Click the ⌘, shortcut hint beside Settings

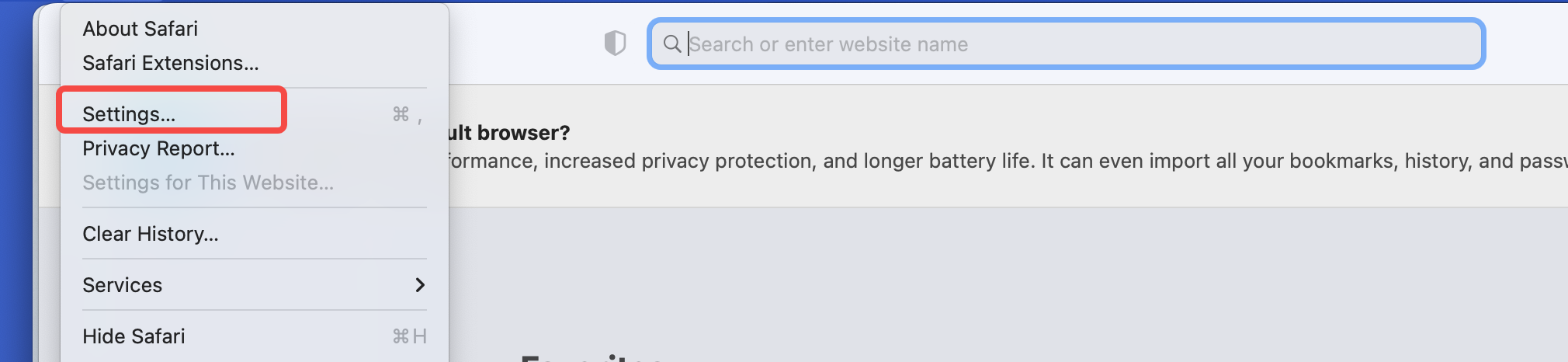point(408,115)
